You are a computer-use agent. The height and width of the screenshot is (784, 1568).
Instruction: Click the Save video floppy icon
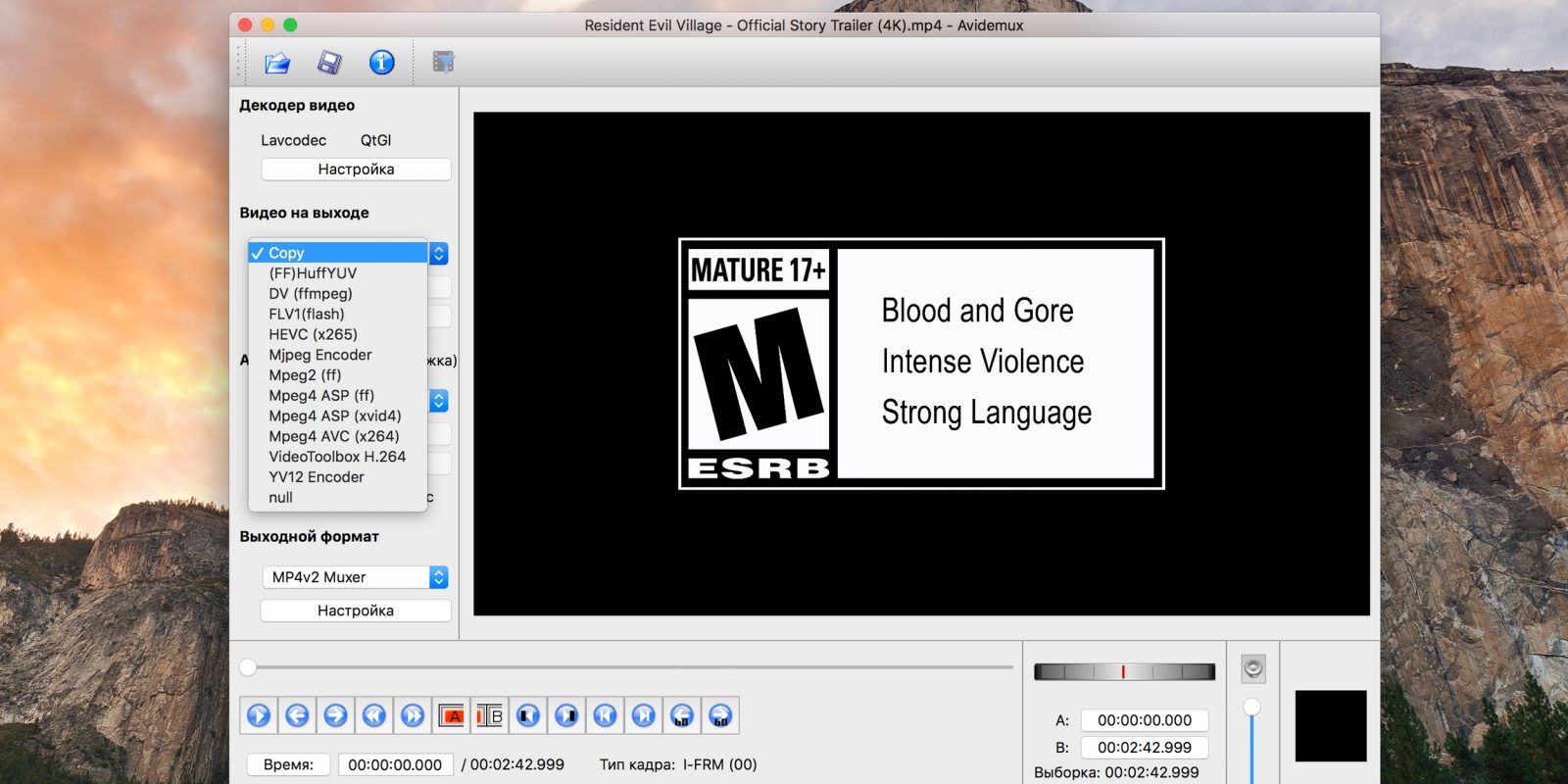pyautogui.click(x=329, y=63)
